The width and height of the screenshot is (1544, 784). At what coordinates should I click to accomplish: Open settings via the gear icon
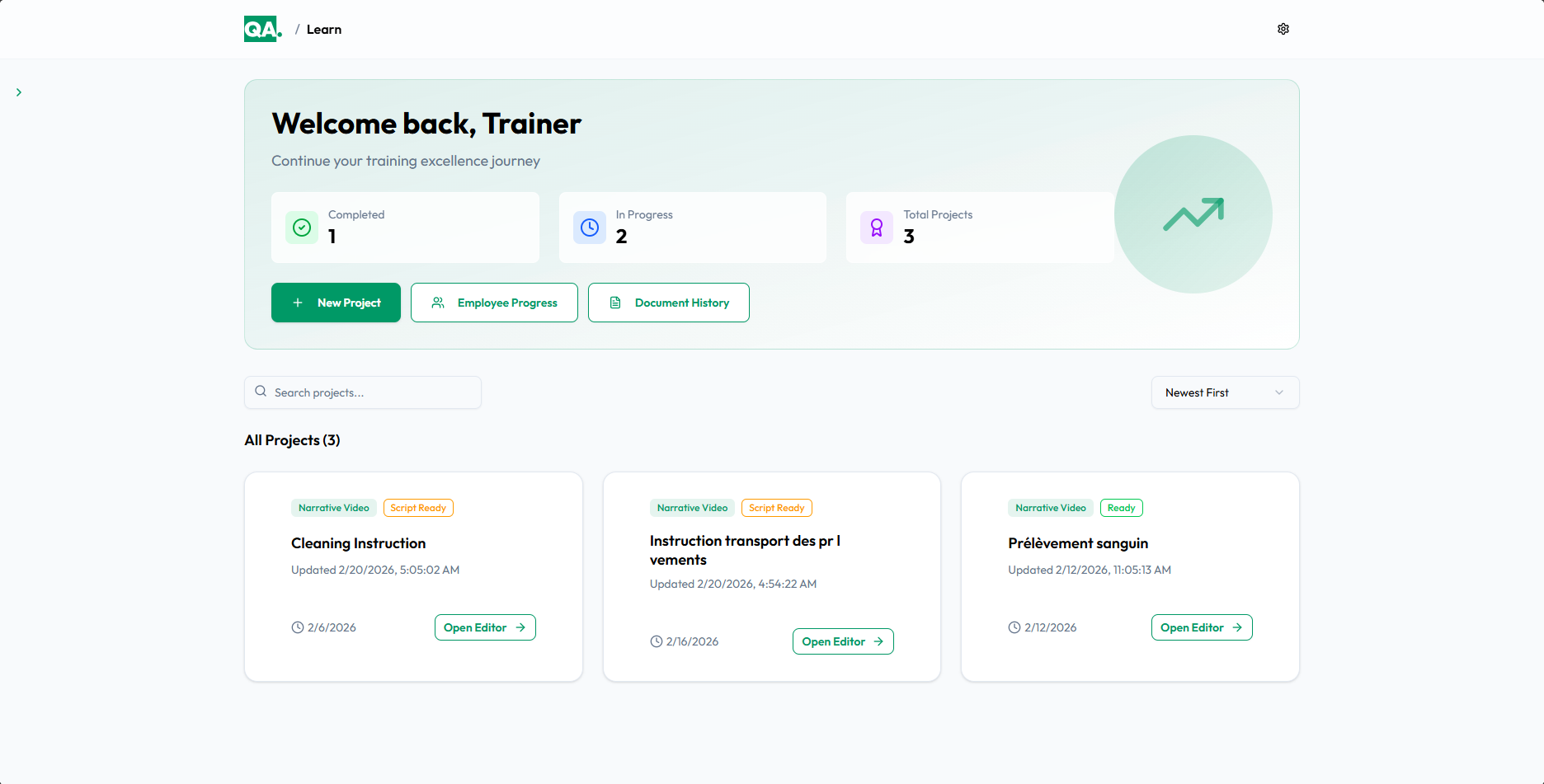[1283, 28]
